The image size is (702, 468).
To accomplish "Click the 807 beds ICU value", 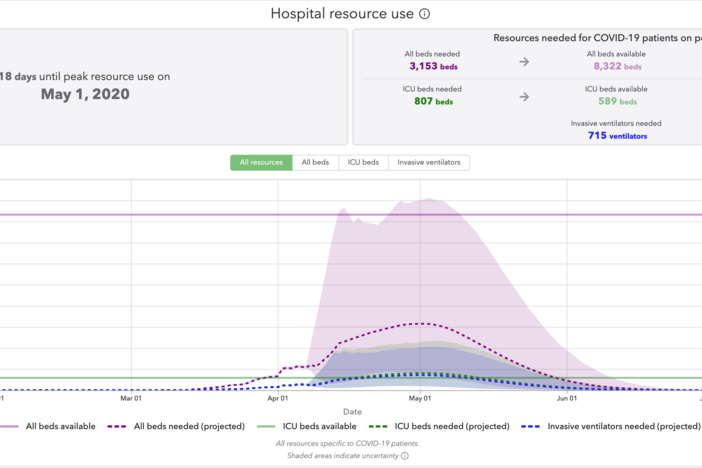I will [433, 101].
